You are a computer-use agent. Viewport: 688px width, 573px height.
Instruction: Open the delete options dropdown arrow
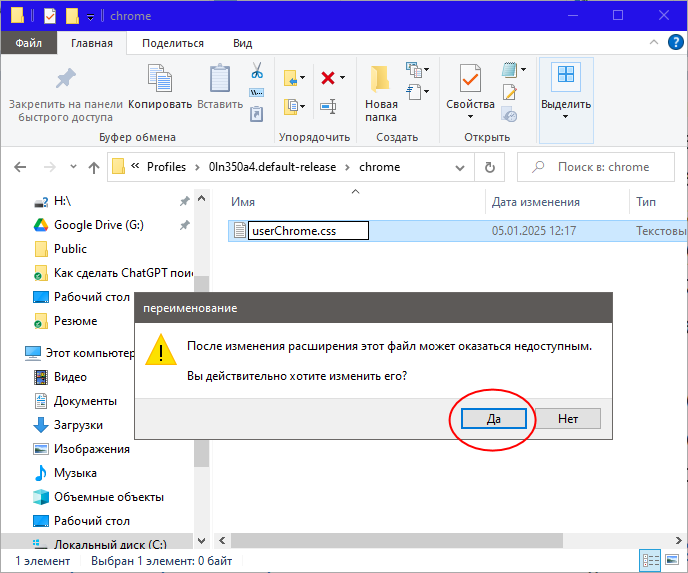(342, 78)
